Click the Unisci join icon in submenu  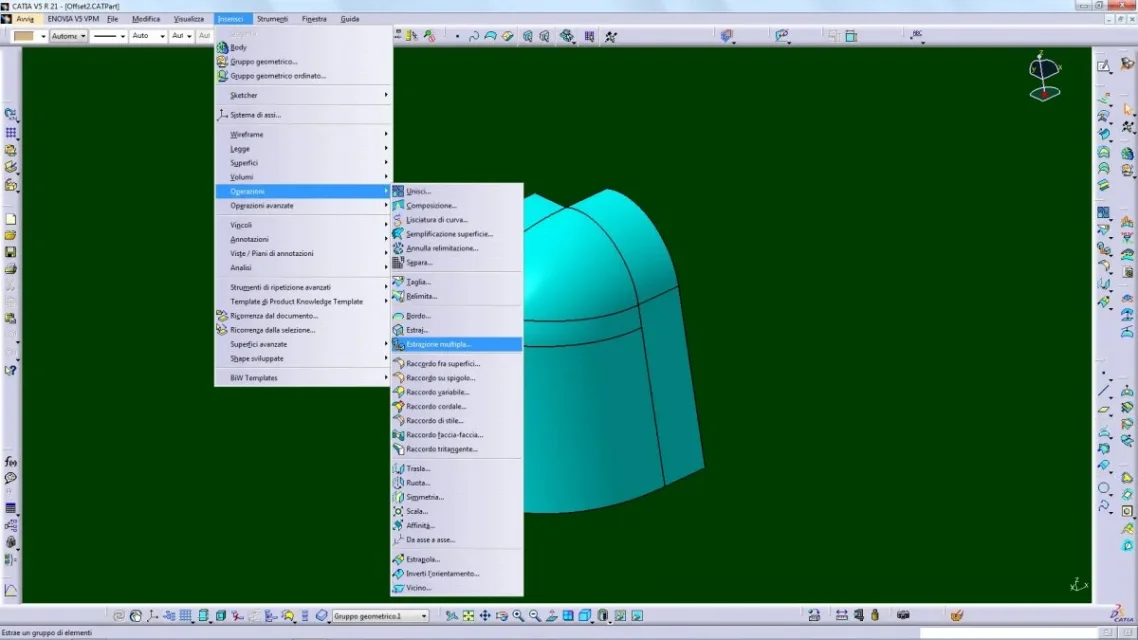[x=398, y=191]
